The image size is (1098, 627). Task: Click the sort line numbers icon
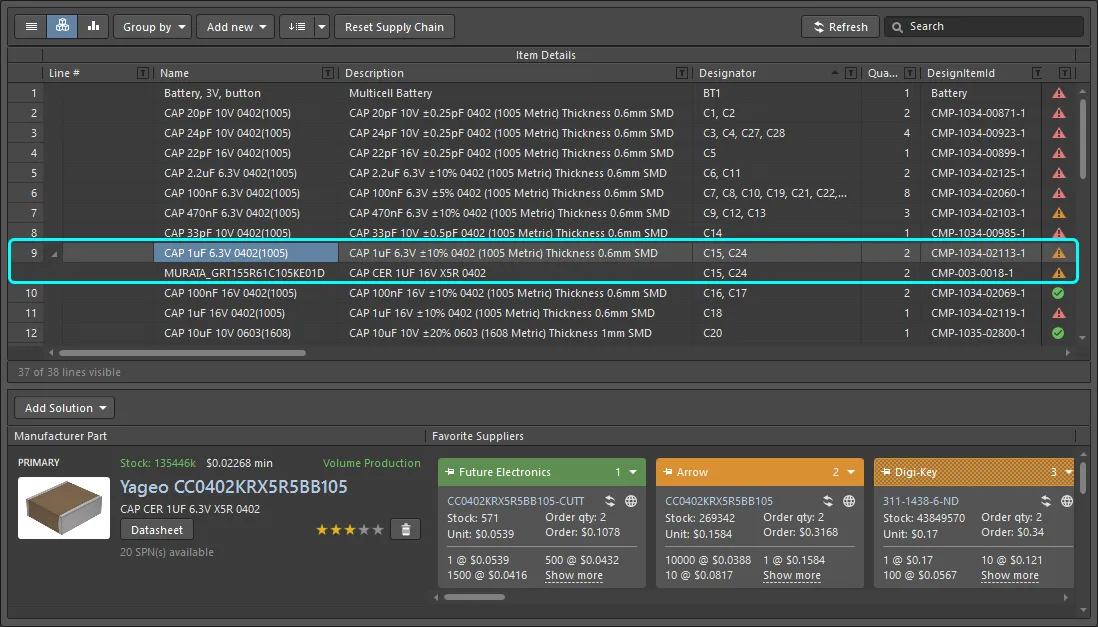pyautogui.click(x=297, y=27)
